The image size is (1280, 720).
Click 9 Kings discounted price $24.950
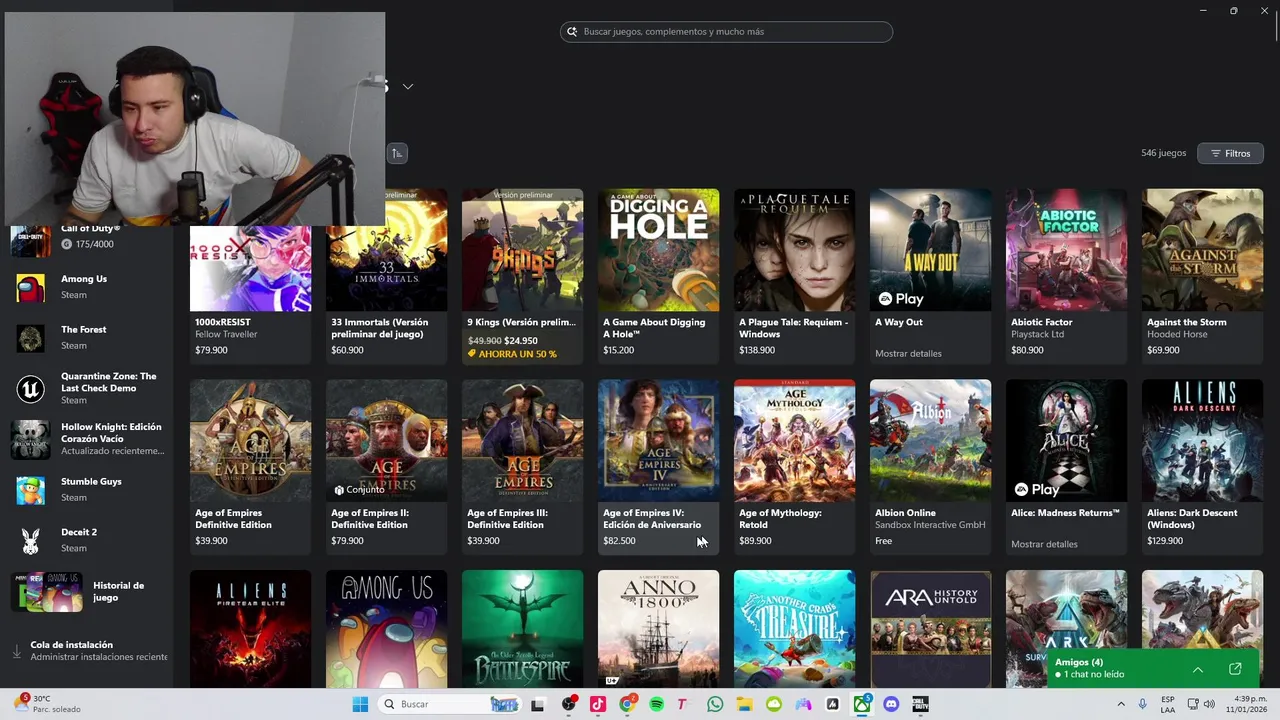pyautogui.click(x=521, y=341)
